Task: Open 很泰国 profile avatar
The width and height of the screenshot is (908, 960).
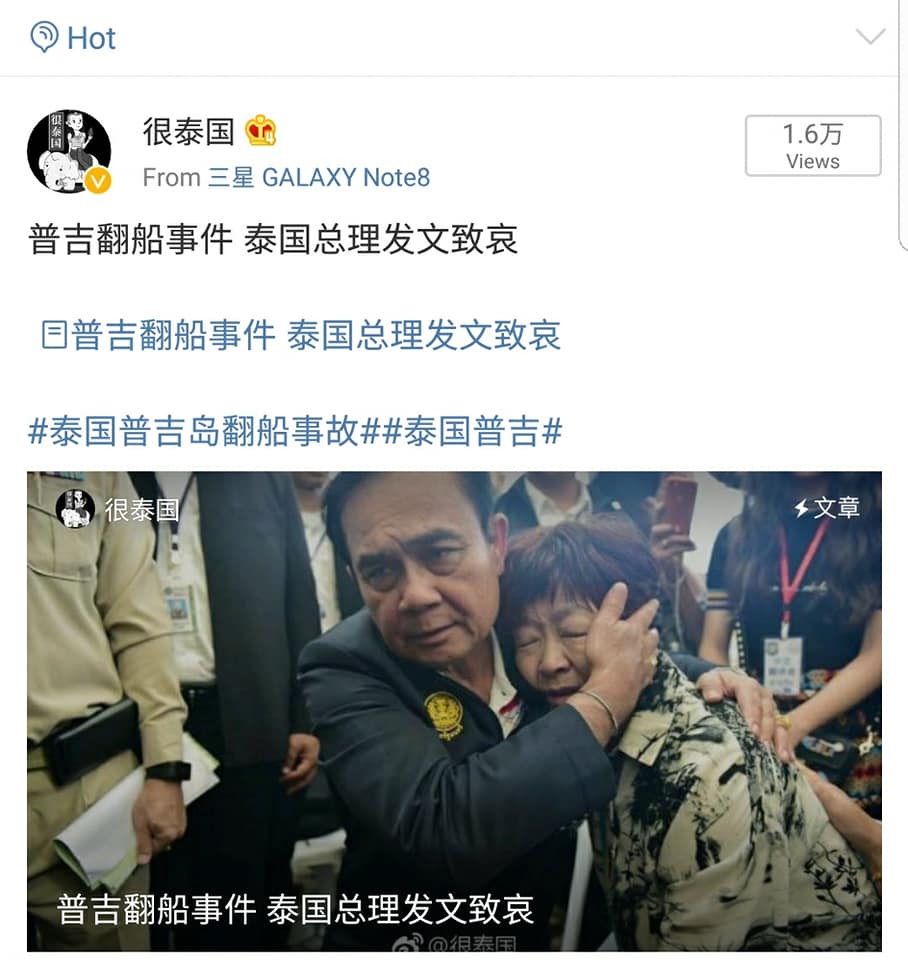Action: 69,151
